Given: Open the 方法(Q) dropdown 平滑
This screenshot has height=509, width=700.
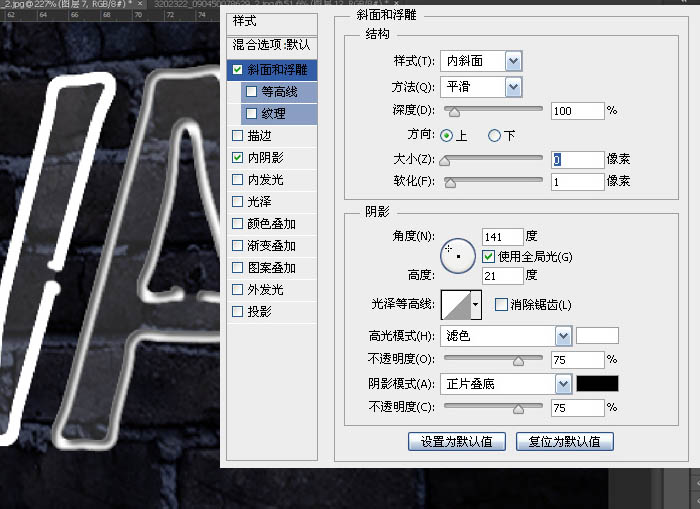Looking at the screenshot, I should 481,87.
